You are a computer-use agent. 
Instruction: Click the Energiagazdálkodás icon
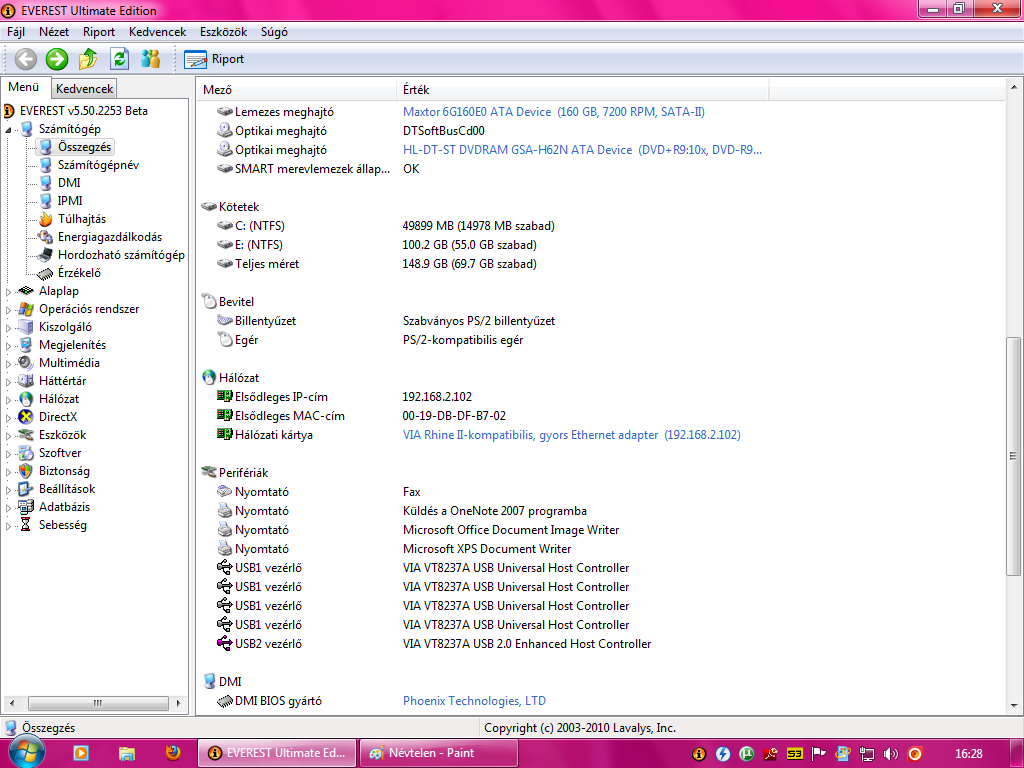[46, 237]
